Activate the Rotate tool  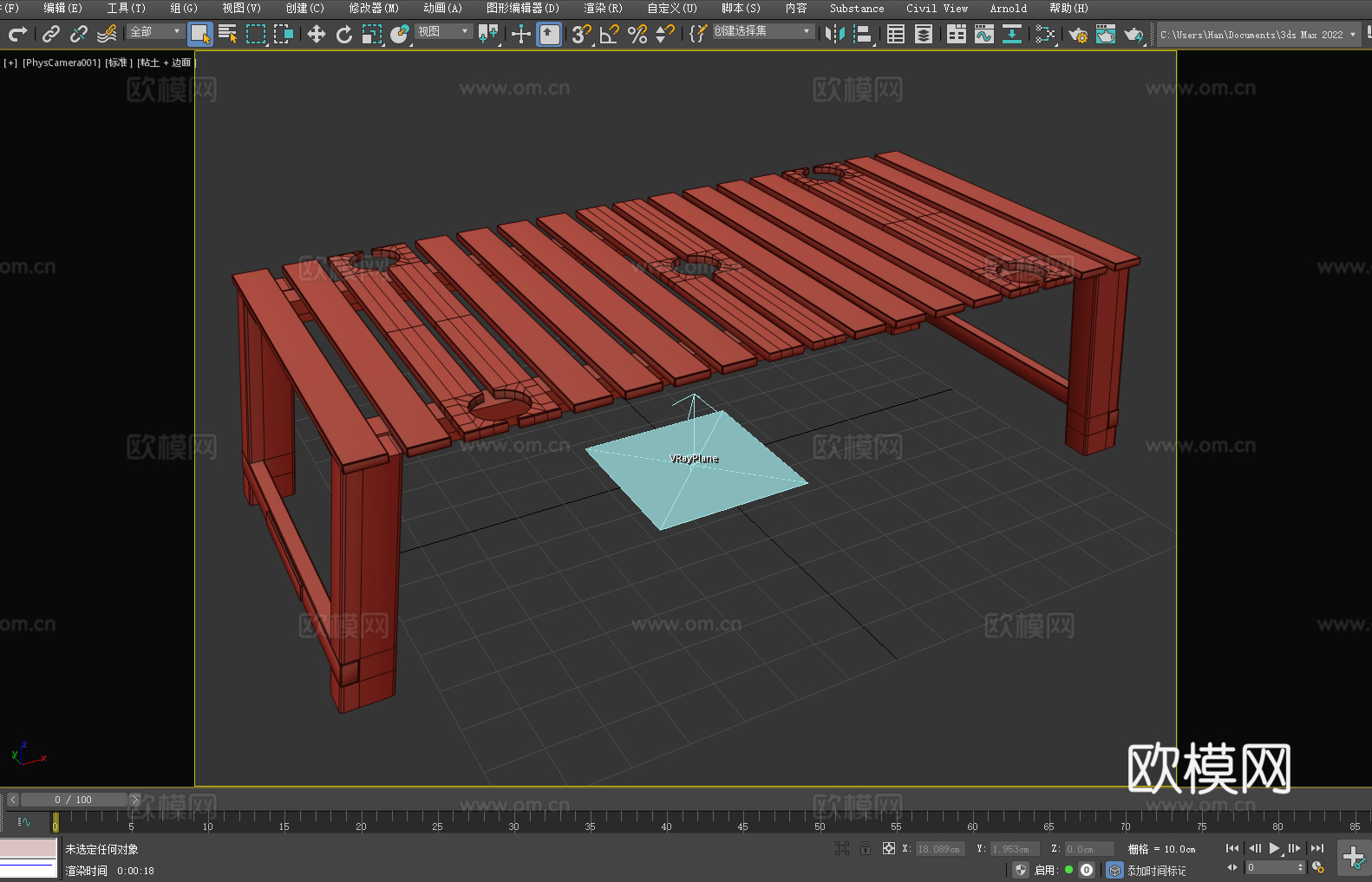[344, 34]
